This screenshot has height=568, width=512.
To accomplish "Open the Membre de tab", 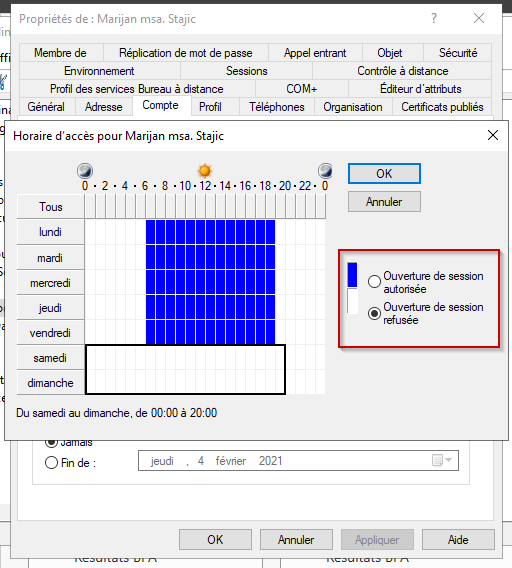I will pyautogui.click(x=61, y=53).
